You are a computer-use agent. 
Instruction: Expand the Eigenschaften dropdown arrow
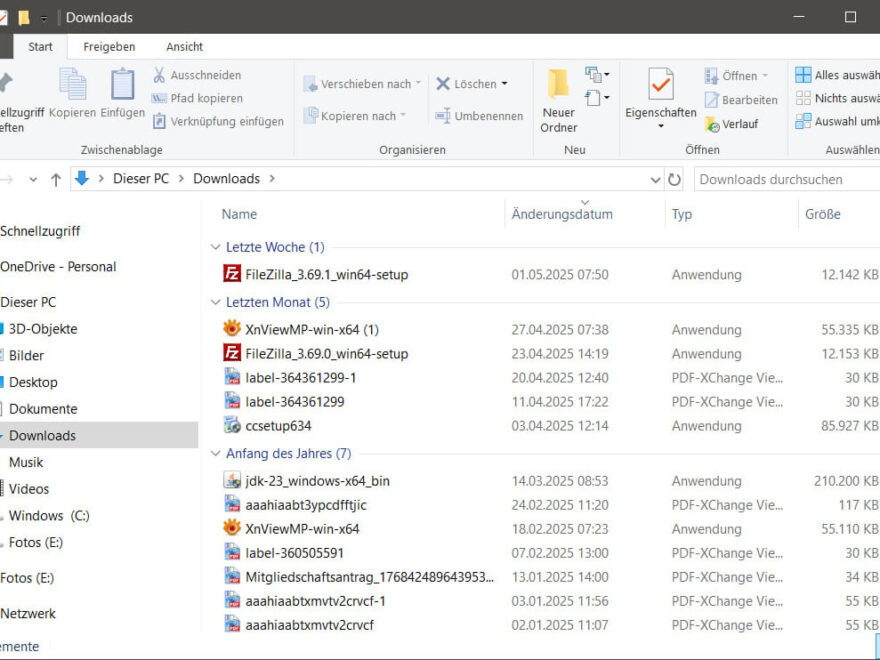tap(661, 126)
